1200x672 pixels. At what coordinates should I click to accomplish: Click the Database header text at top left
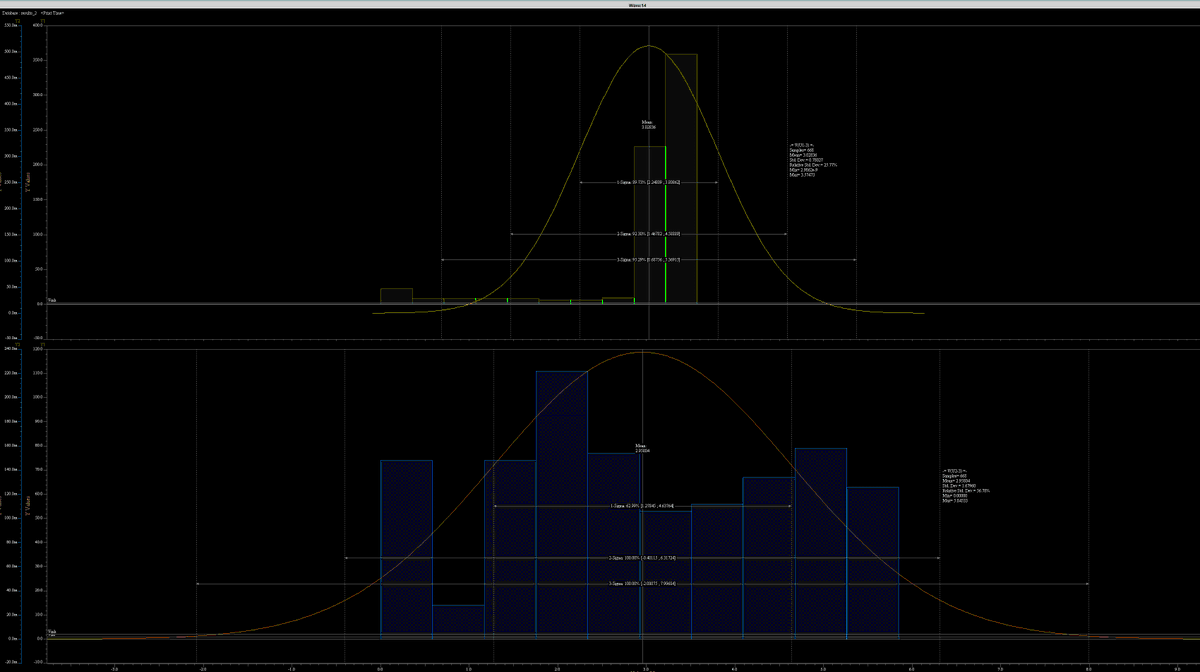(19, 13)
